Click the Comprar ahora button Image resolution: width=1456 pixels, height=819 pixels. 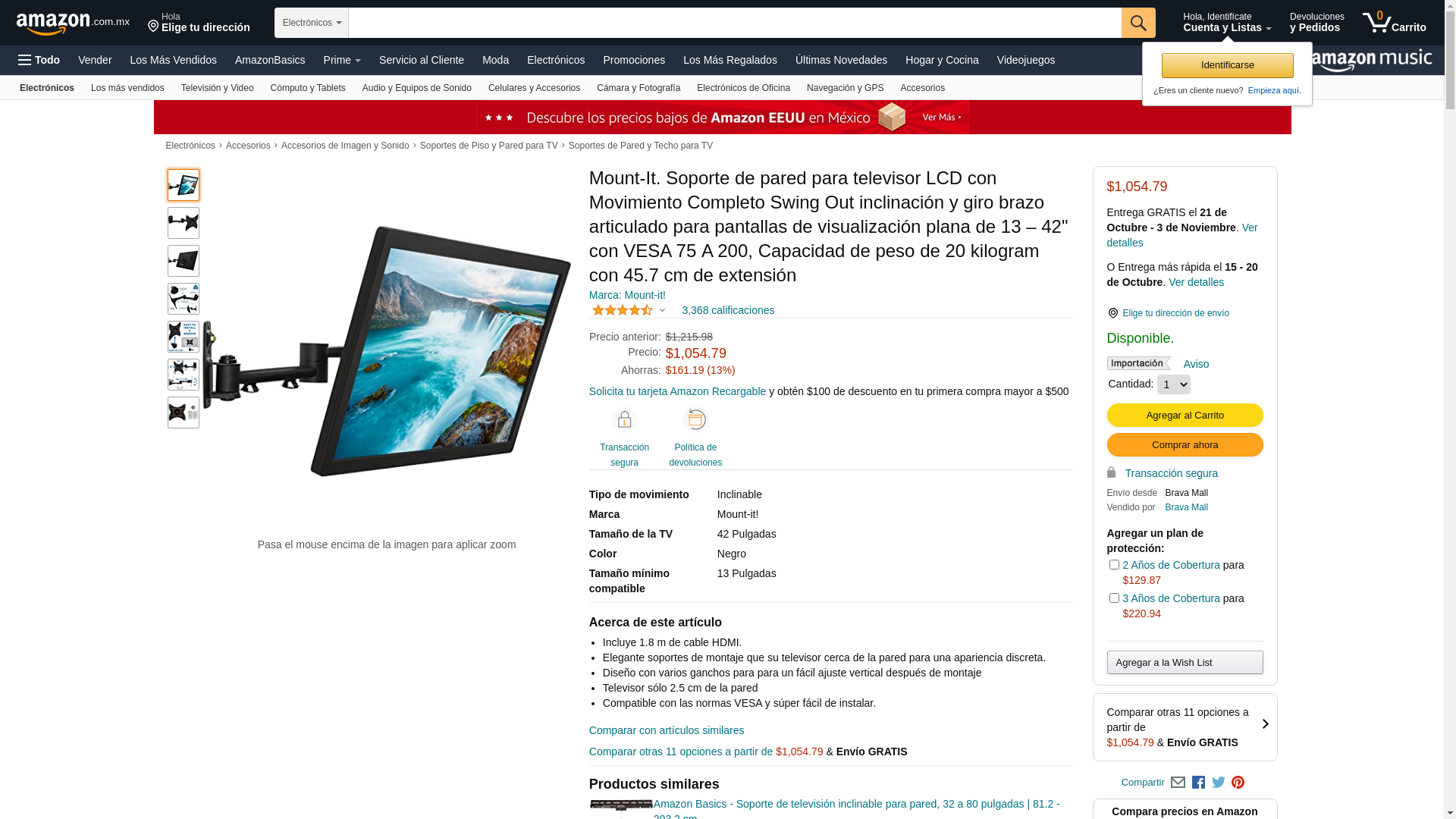click(x=1185, y=445)
